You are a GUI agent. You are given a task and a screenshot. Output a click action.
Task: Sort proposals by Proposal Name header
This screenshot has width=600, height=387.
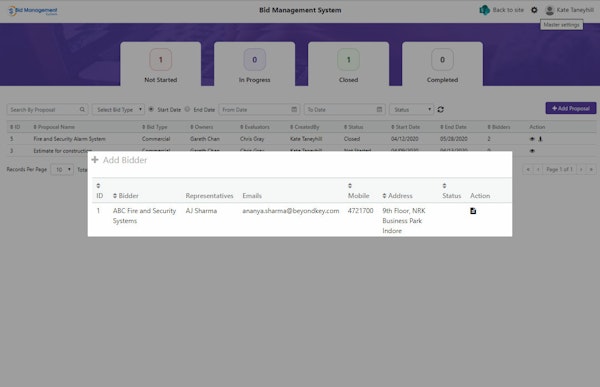pos(54,127)
